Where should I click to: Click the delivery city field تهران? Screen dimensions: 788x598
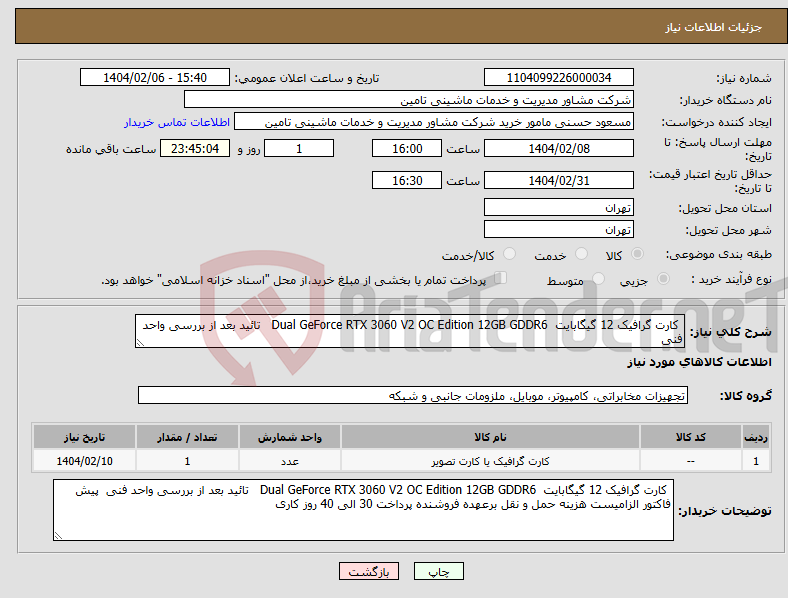coord(558,229)
